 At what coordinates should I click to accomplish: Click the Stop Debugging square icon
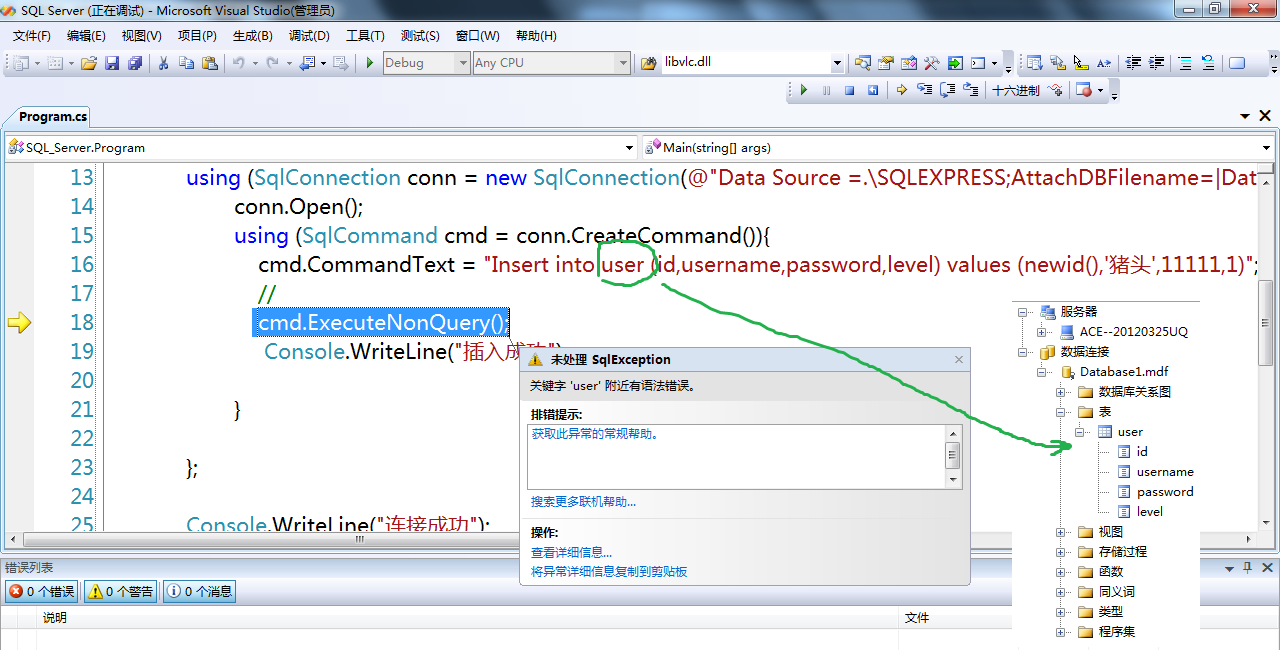849,90
